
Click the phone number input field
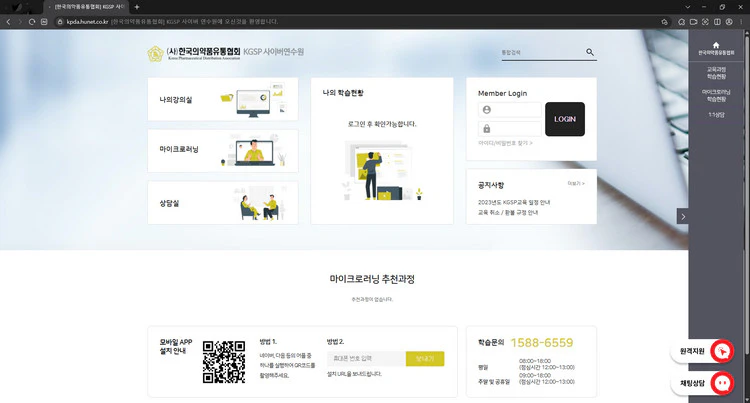366,358
